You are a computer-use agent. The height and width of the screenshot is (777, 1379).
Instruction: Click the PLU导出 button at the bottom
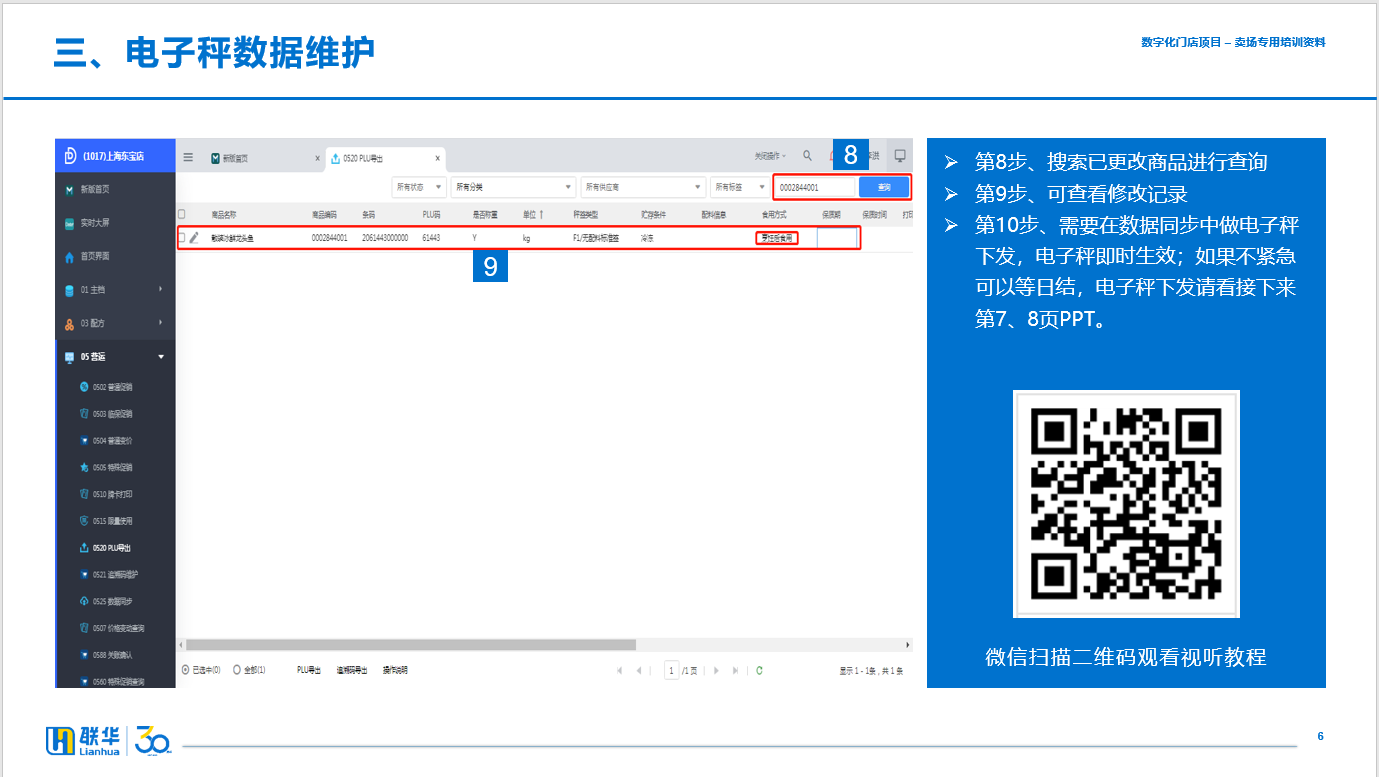click(309, 670)
